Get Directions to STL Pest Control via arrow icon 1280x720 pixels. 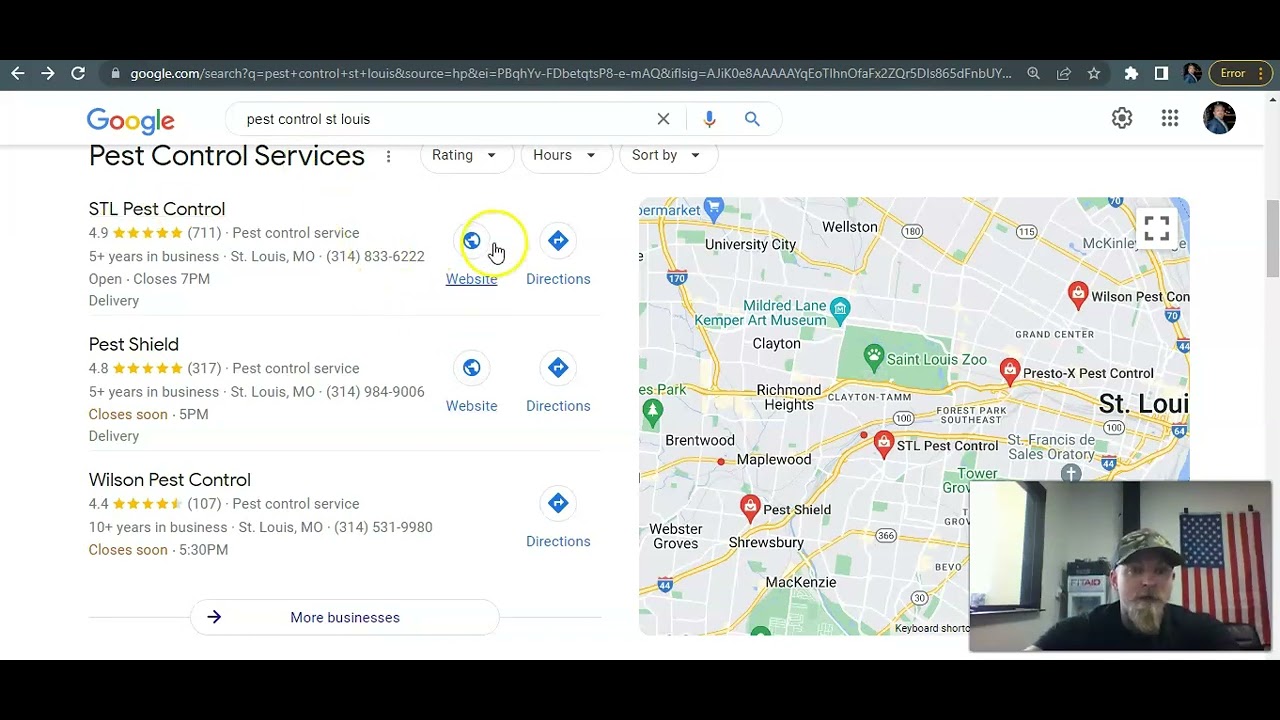tap(558, 241)
